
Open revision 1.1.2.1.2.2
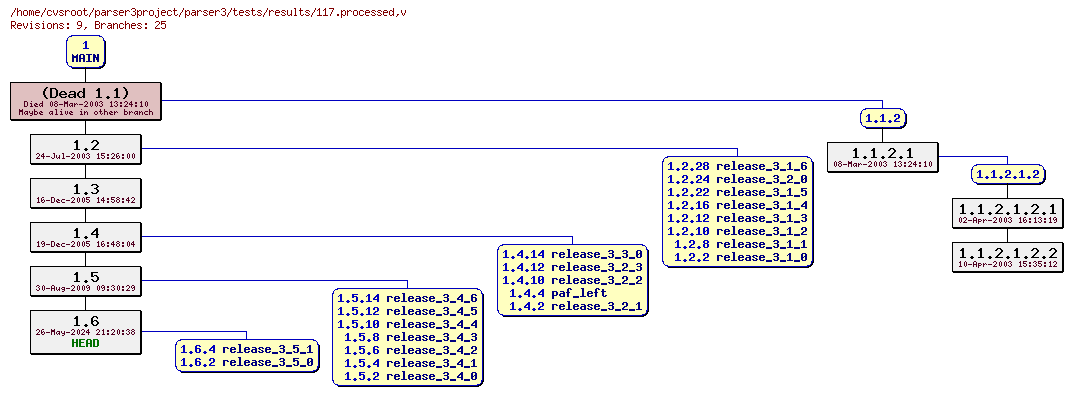(x=1008, y=257)
